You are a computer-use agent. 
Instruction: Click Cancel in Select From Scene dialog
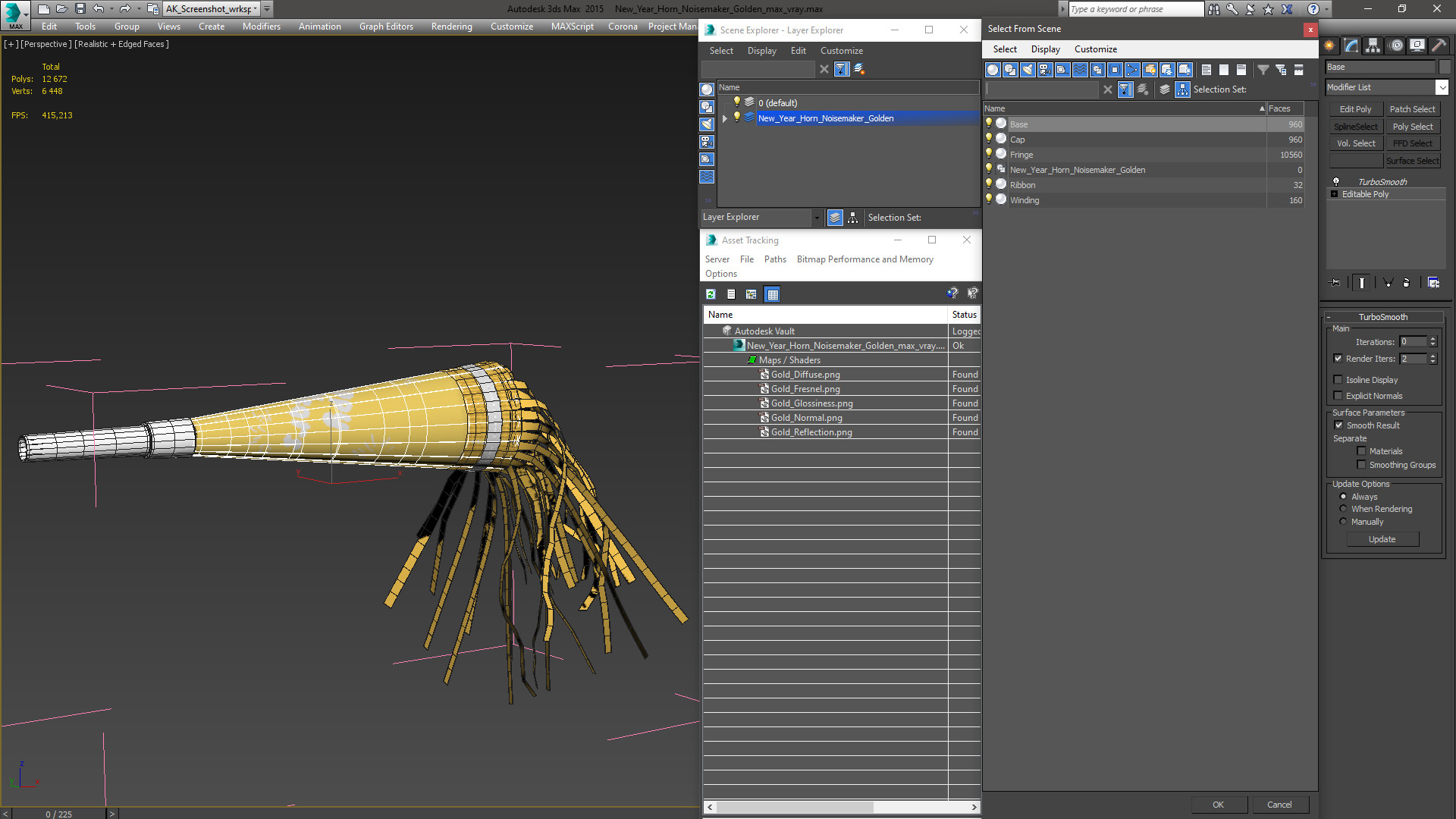1279,805
